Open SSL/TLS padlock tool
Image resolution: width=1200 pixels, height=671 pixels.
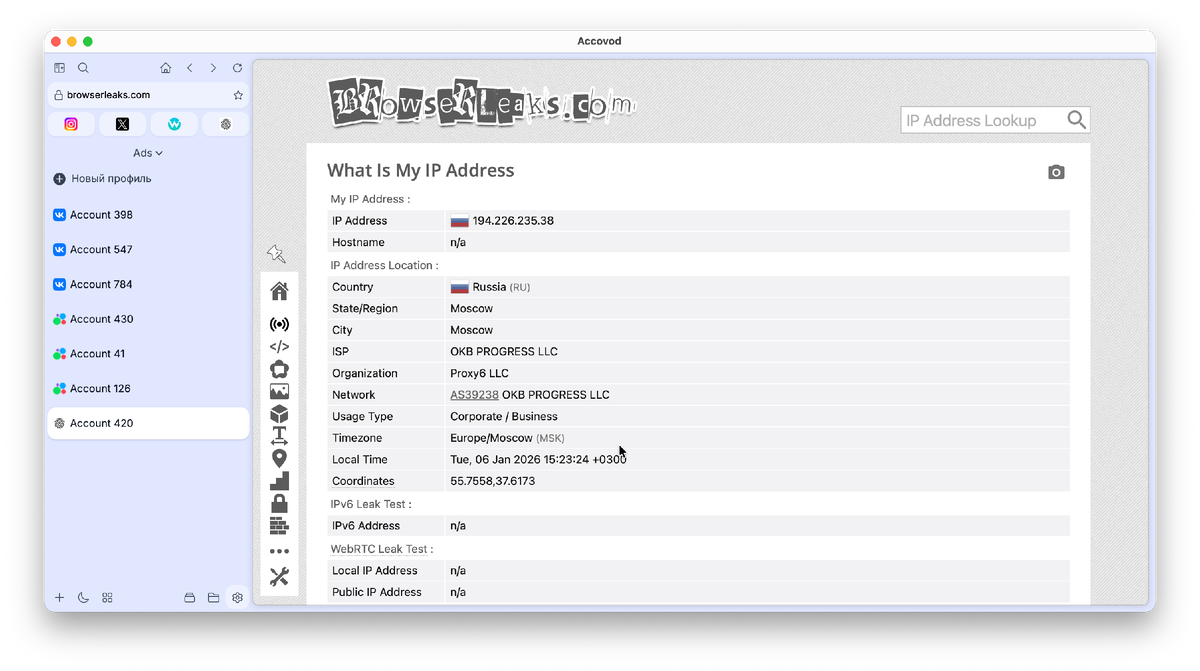tap(279, 503)
